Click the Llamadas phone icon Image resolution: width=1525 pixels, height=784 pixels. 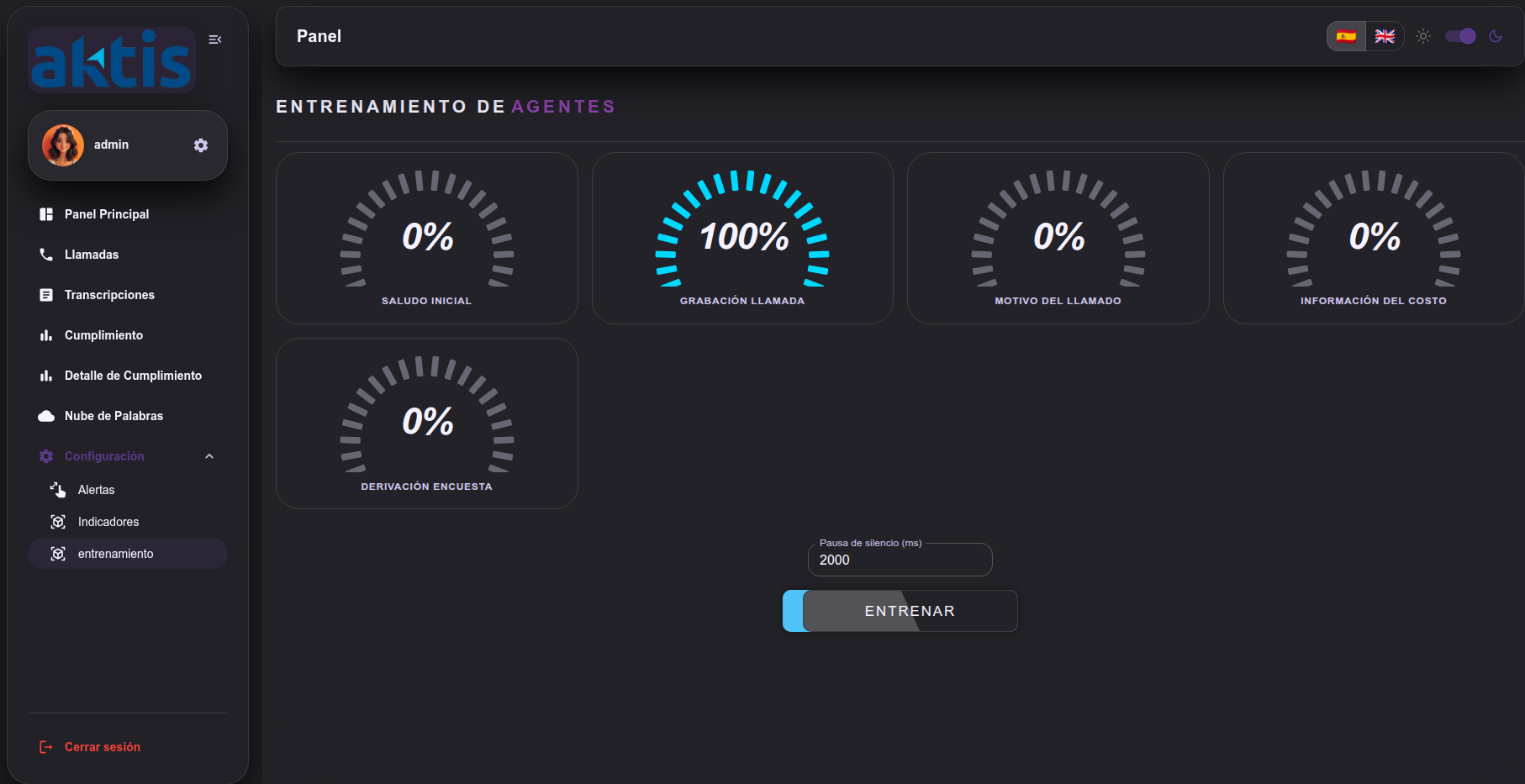click(x=46, y=255)
